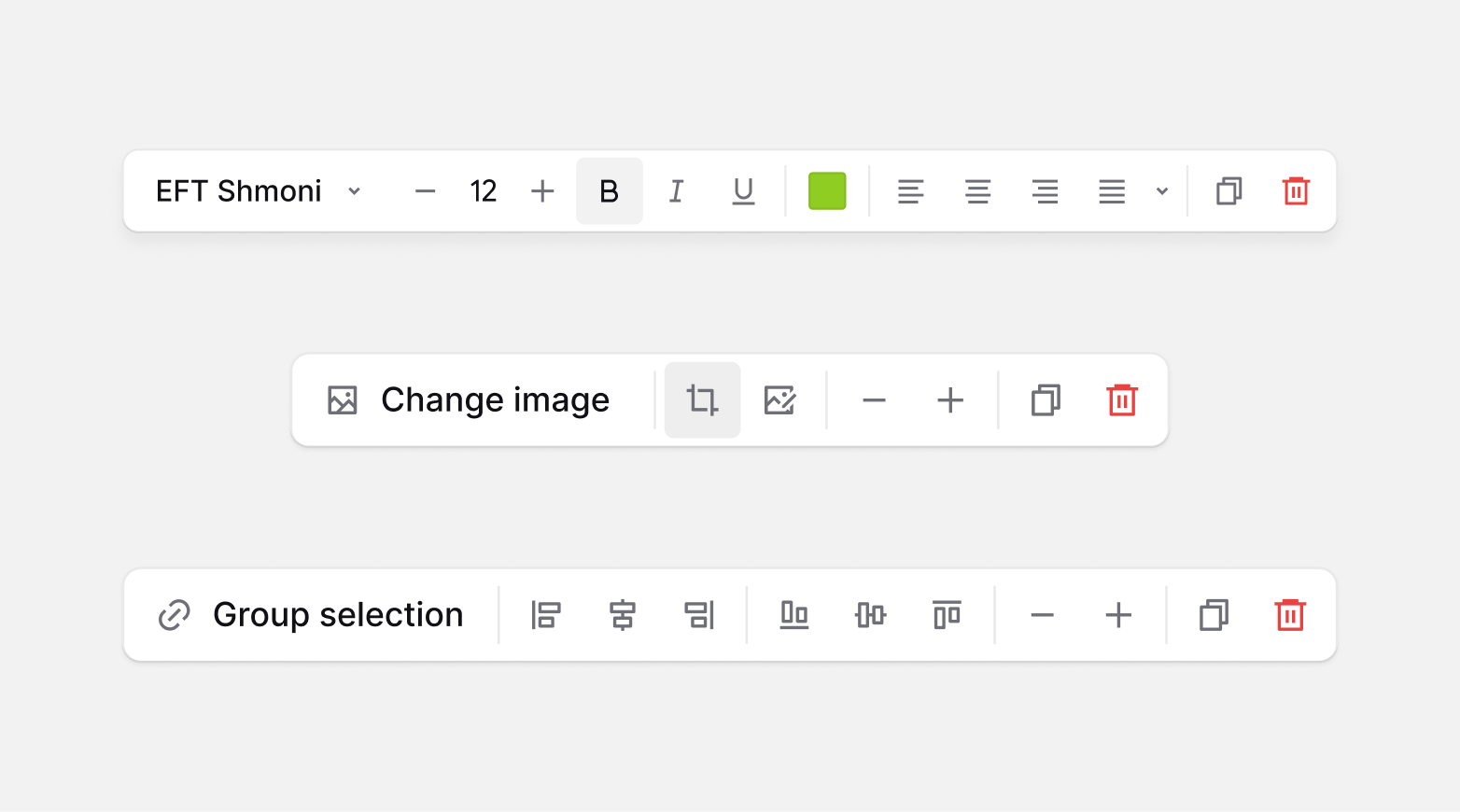The height and width of the screenshot is (812, 1460).
Task: Open the edit image tool
Action: (x=779, y=400)
